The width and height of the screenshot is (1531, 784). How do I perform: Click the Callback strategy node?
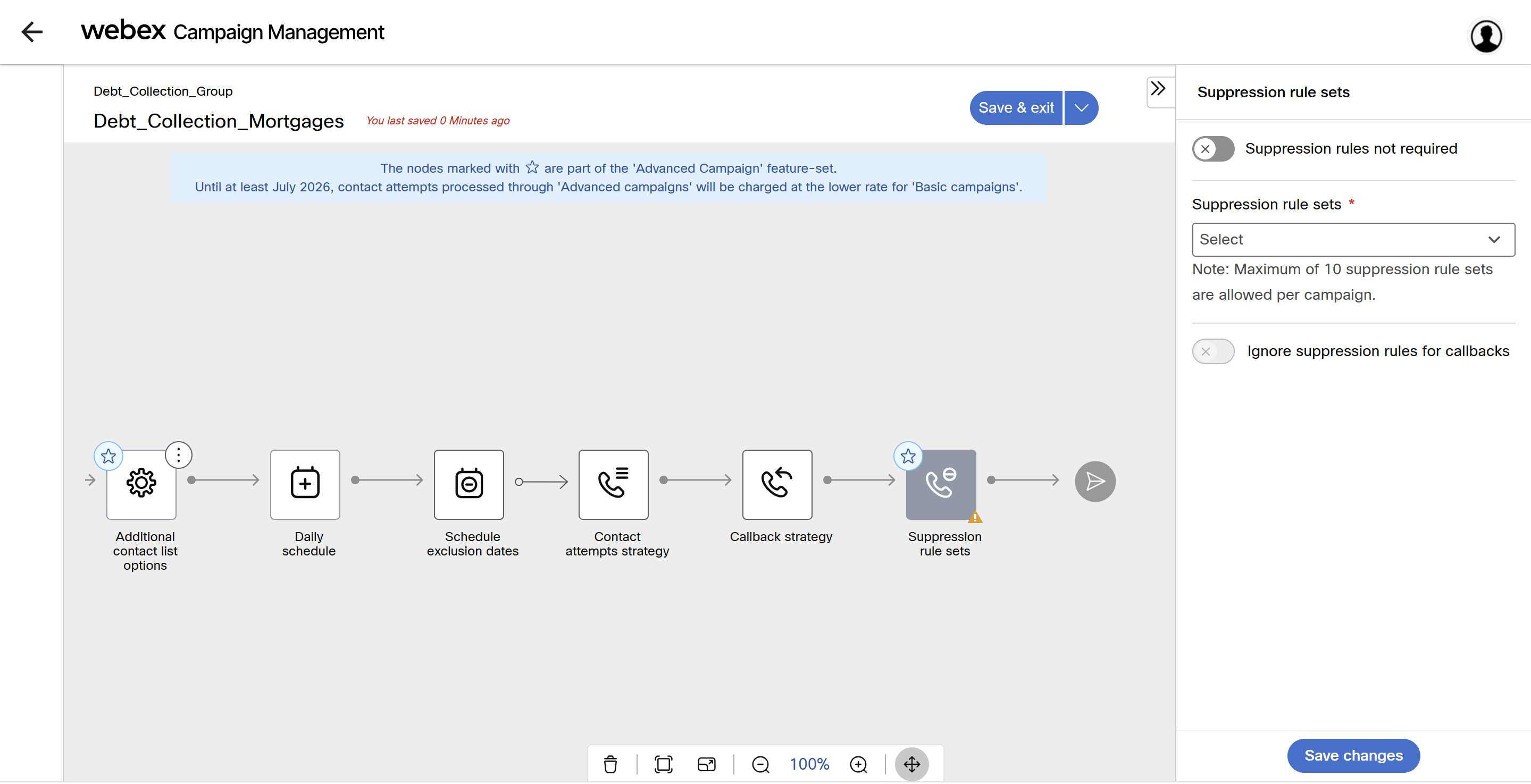coord(776,484)
